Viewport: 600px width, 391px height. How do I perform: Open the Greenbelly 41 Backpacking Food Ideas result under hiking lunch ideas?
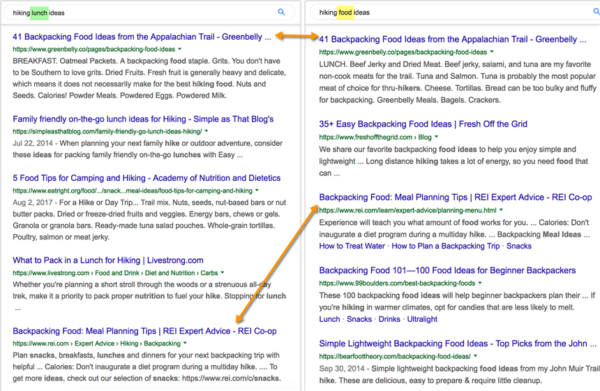[142, 37]
